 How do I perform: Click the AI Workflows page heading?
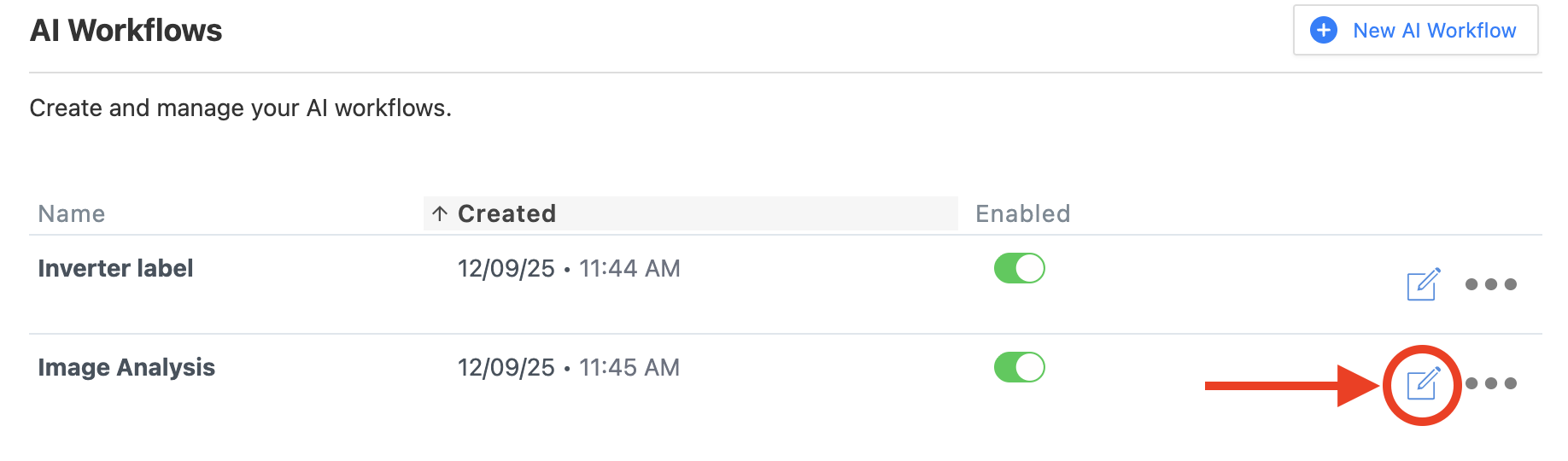pos(126,31)
